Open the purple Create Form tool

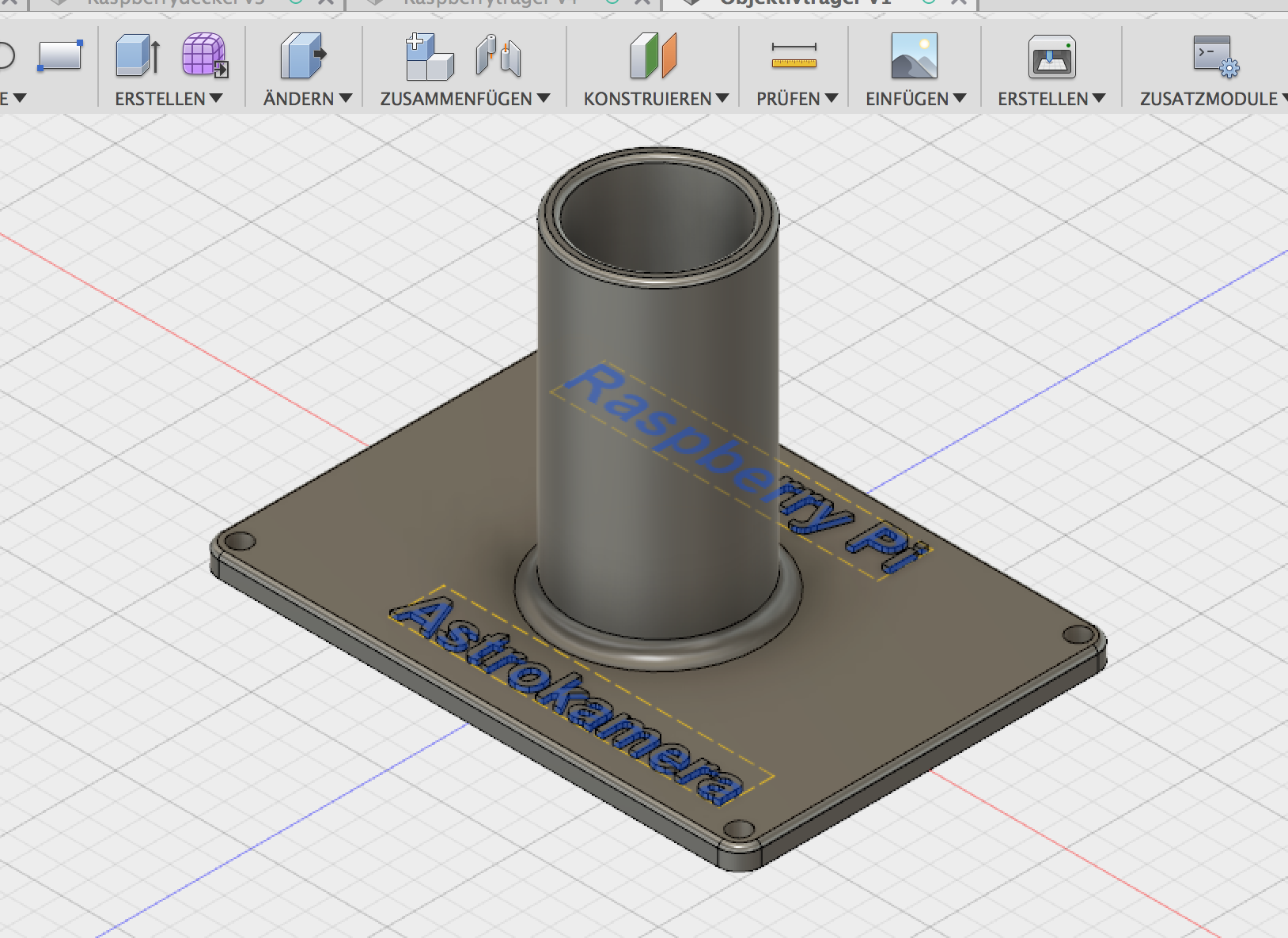(205, 55)
